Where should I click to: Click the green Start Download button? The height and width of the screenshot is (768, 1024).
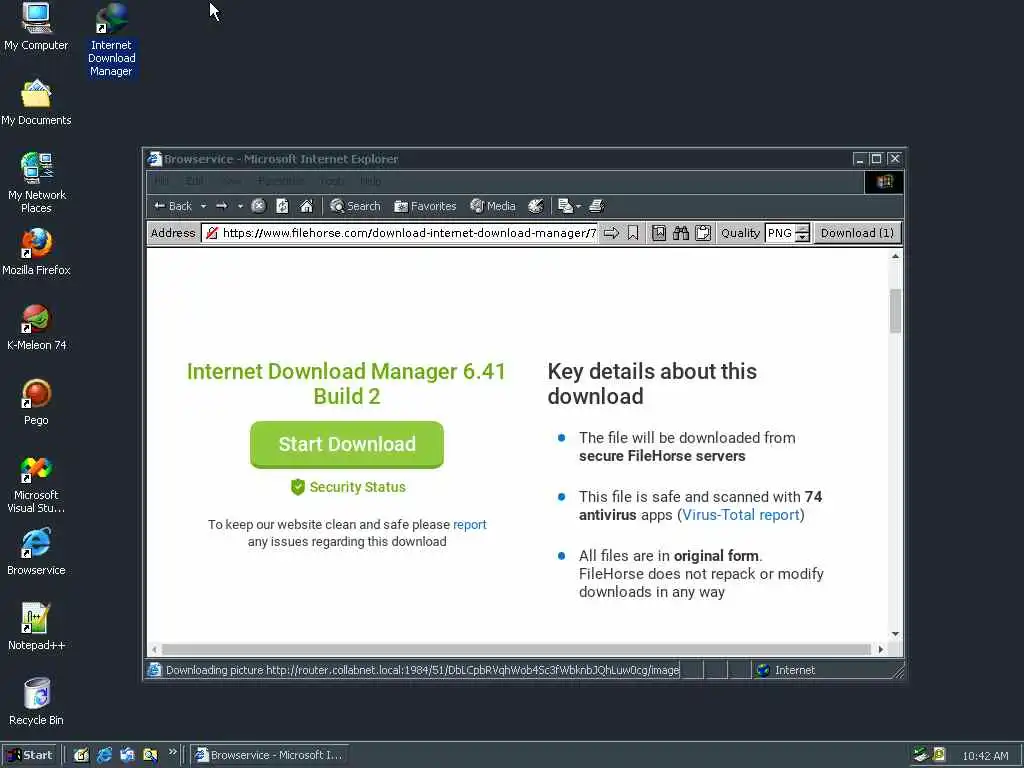[347, 445]
